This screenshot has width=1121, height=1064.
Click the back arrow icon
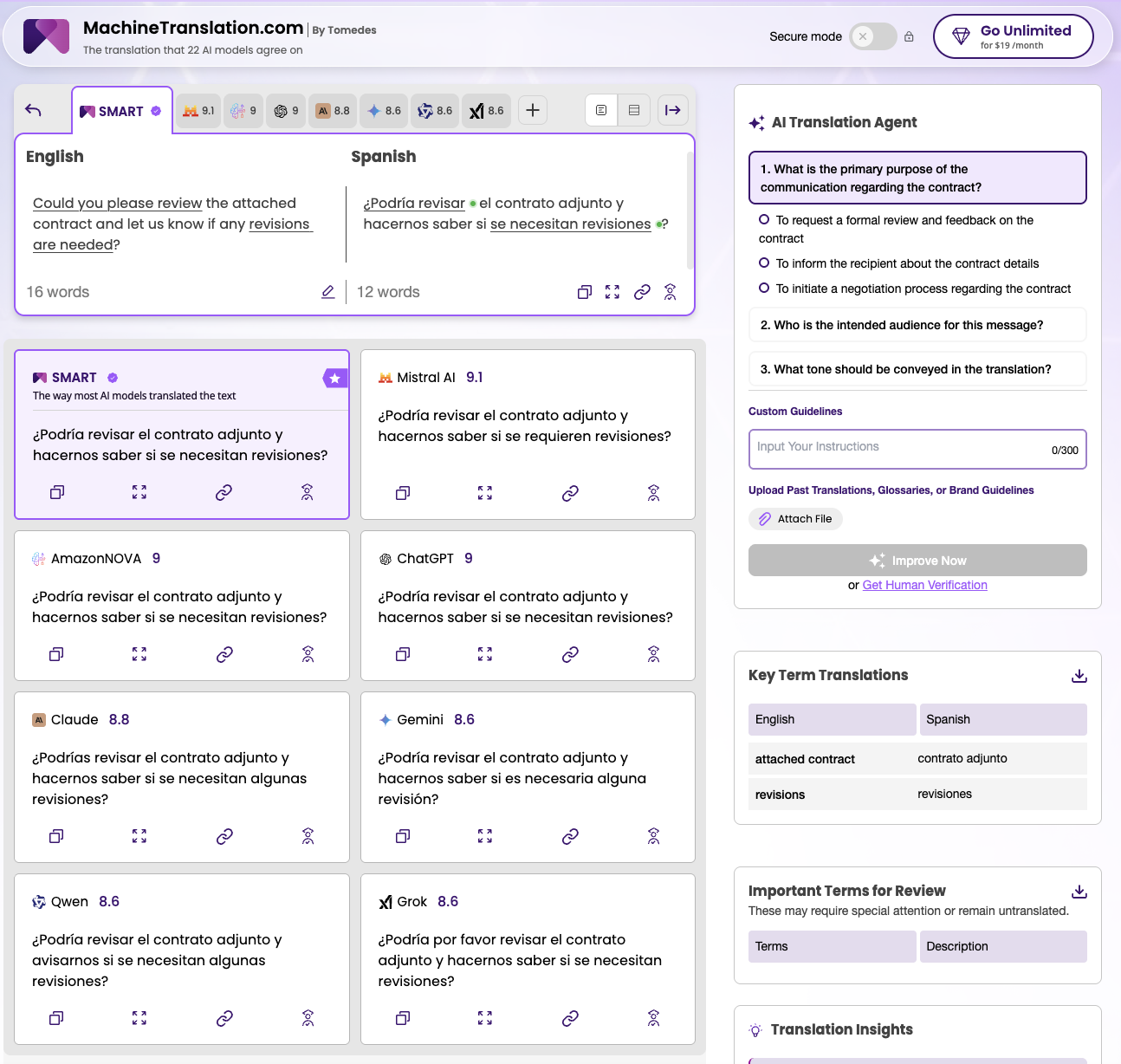click(x=33, y=110)
